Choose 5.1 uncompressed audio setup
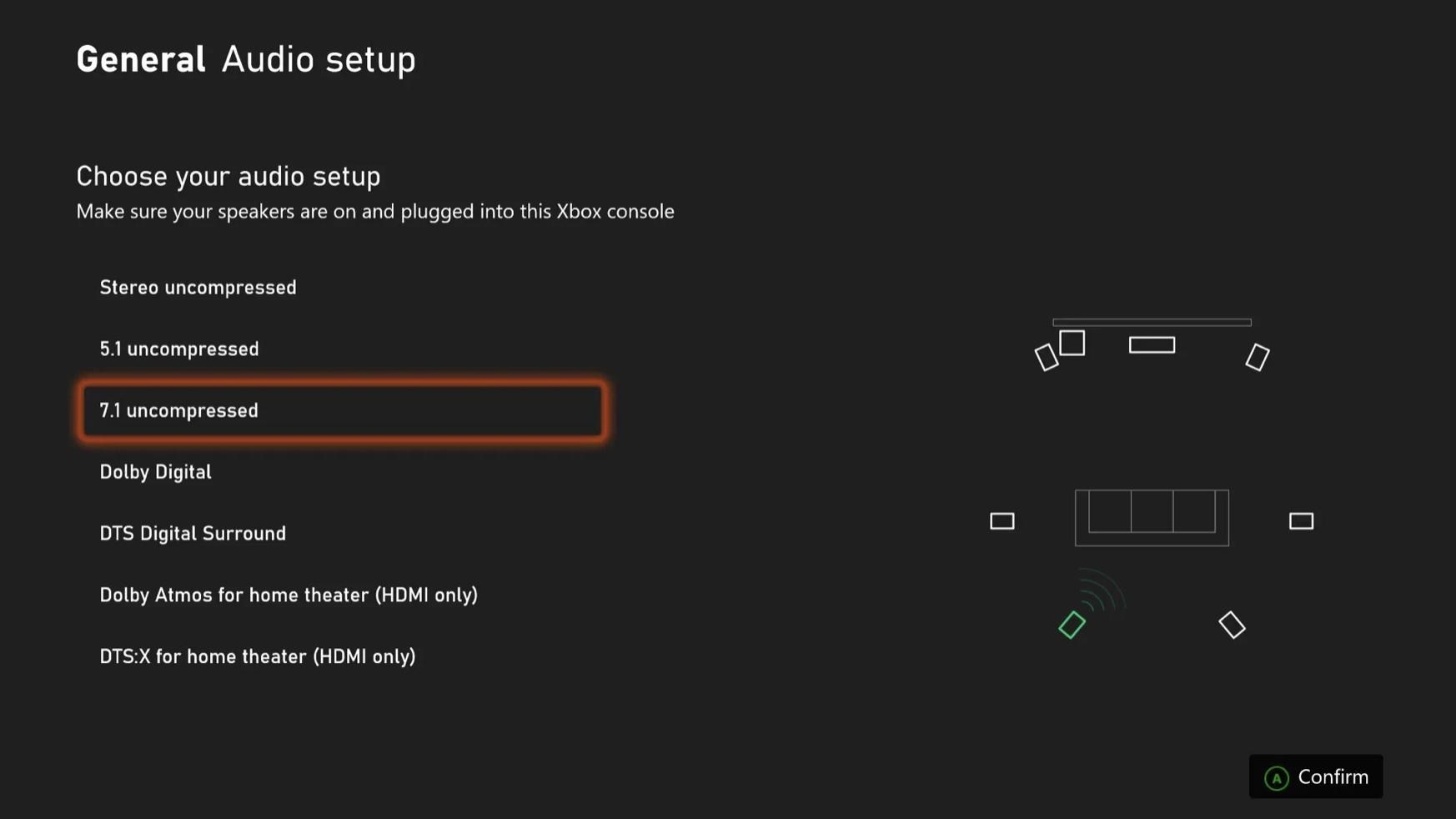Viewport: 1456px width, 819px height. 179,349
